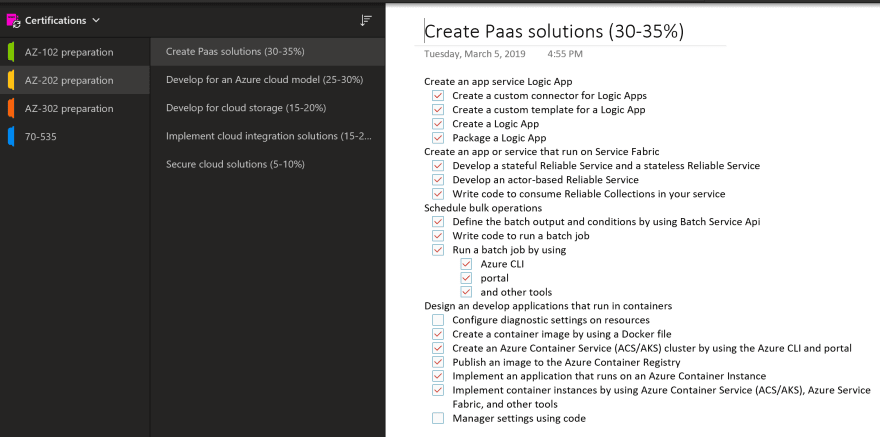Open the Certifications notebook dropdown
The width and height of the screenshot is (880, 437).
[x=96, y=20]
